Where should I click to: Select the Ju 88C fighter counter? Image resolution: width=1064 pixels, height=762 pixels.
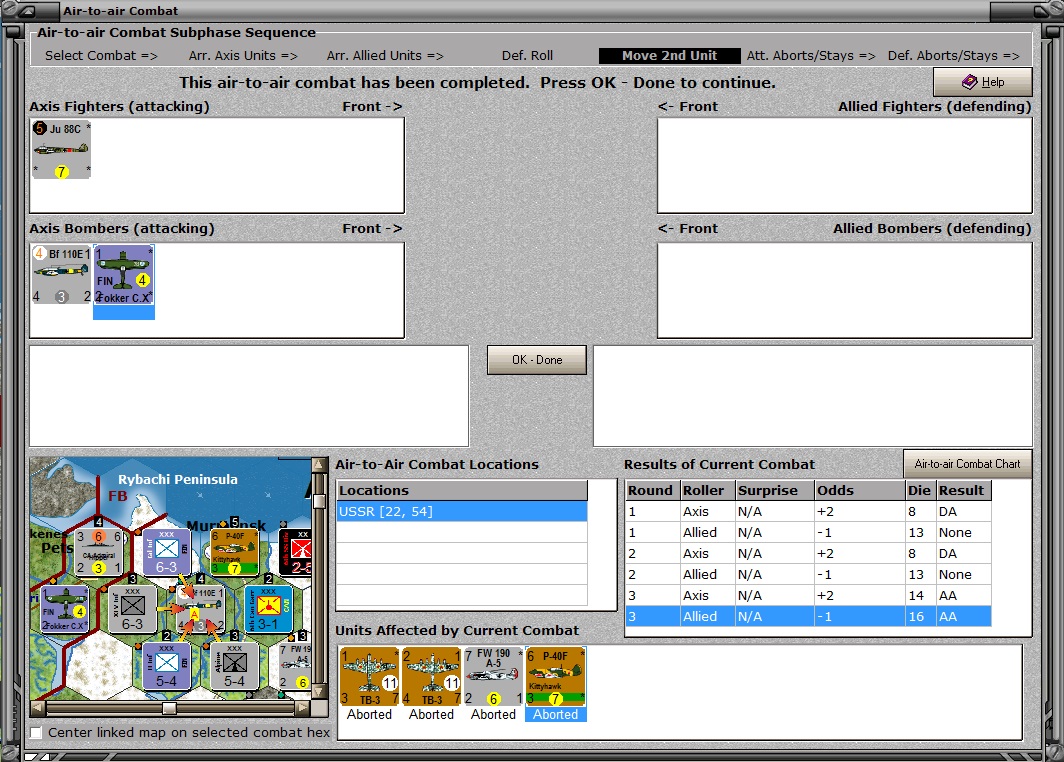click(x=61, y=150)
